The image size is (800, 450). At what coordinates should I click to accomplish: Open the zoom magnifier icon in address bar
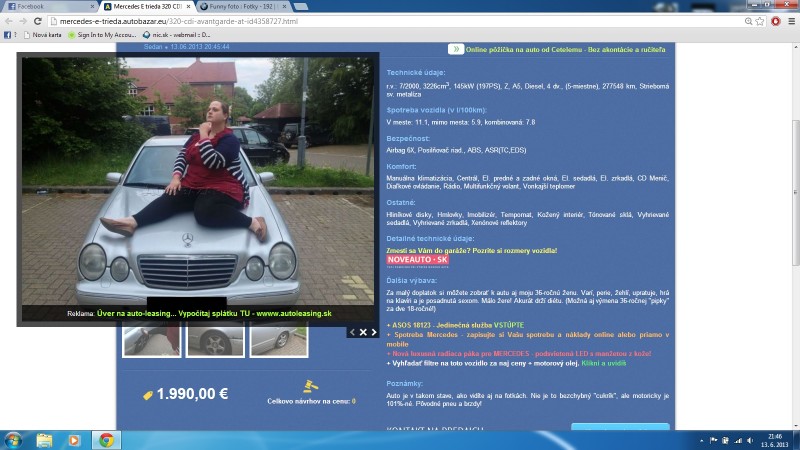(x=748, y=21)
